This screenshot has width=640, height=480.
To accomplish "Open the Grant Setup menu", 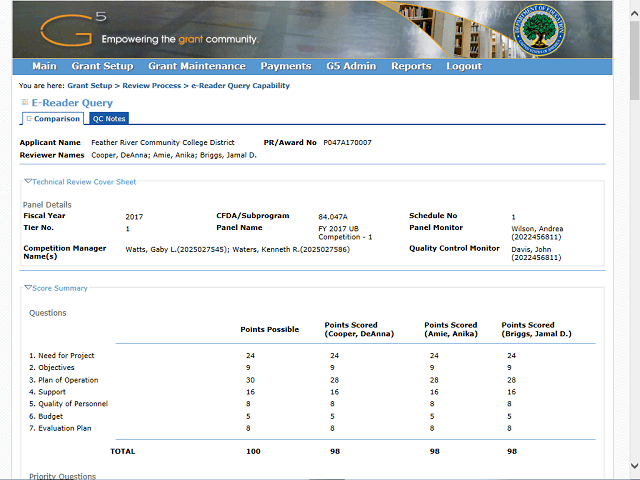I will pos(102,66).
